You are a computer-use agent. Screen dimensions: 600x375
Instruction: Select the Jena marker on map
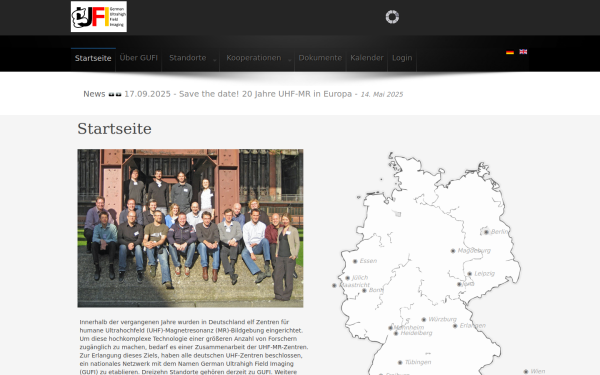459,284
